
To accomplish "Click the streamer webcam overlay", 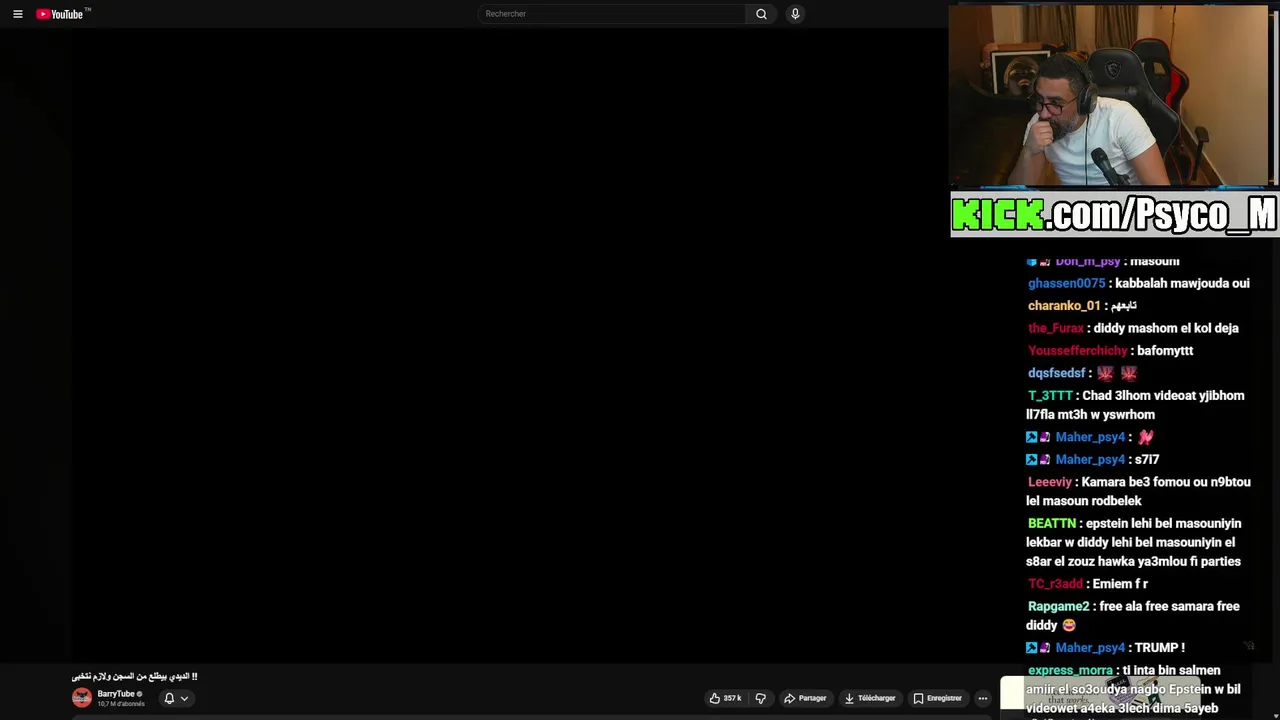I will click(1109, 97).
